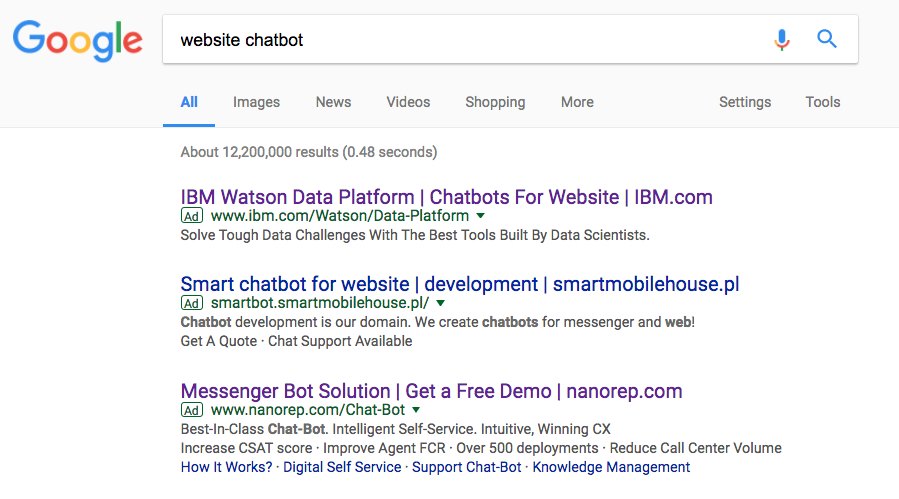Select the Shopping tab
The height and width of the screenshot is (499, 899).
tap(495, 102)
